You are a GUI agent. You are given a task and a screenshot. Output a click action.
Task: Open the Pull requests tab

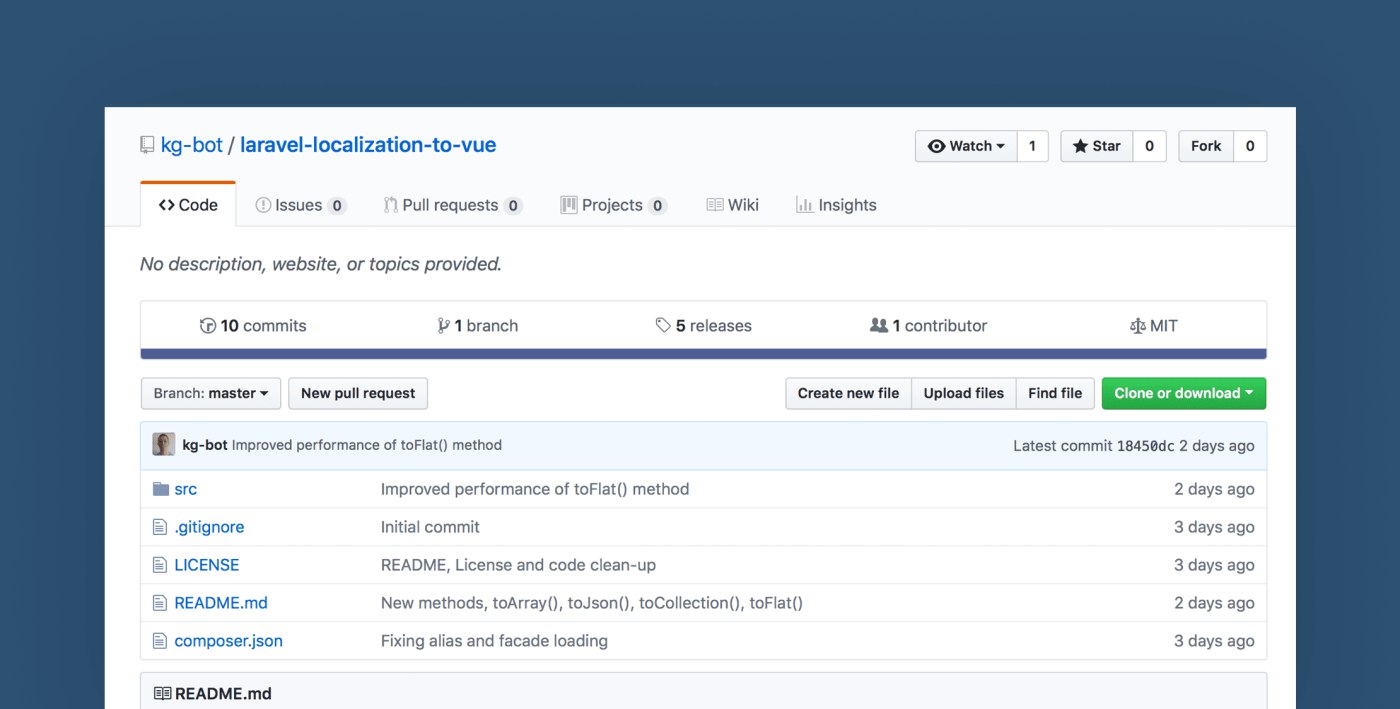click(x=453, y=205)
